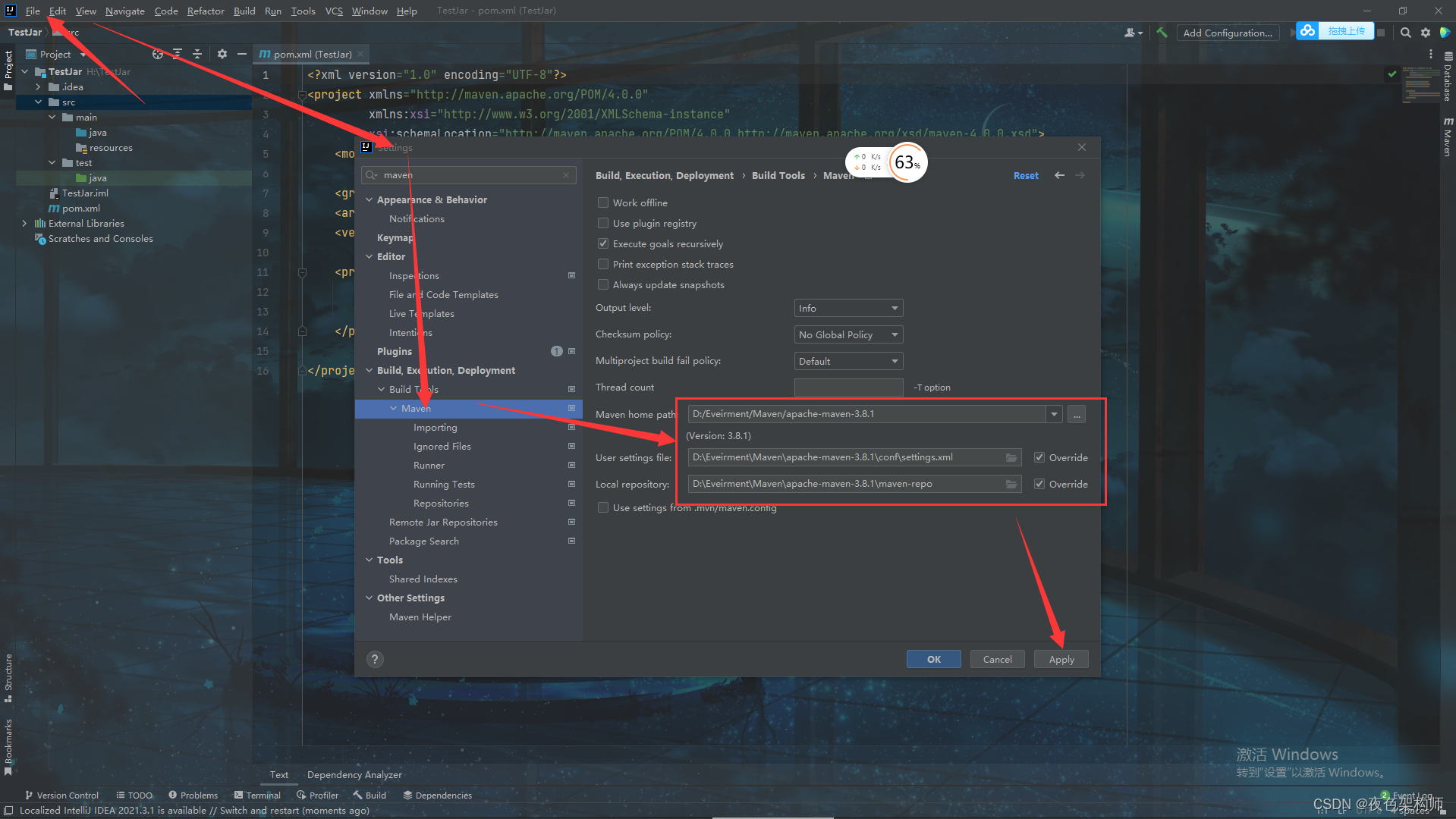
Task: Clear the maven search field
Action: 566,175
